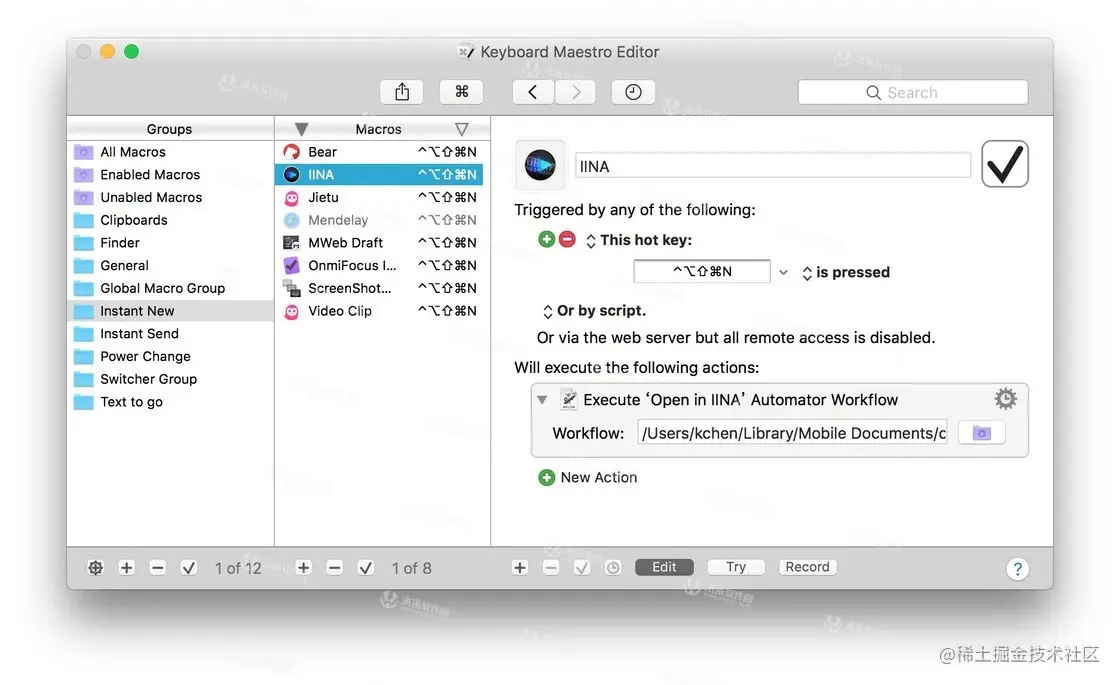1120x685 pixels.
Task: Select the Text to go group
Action: pyautogui.click(x=171, y=402)
